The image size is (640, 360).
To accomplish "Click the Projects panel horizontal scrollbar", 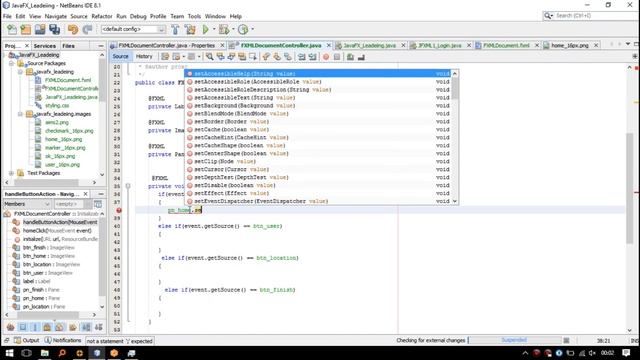I will 51,182.
